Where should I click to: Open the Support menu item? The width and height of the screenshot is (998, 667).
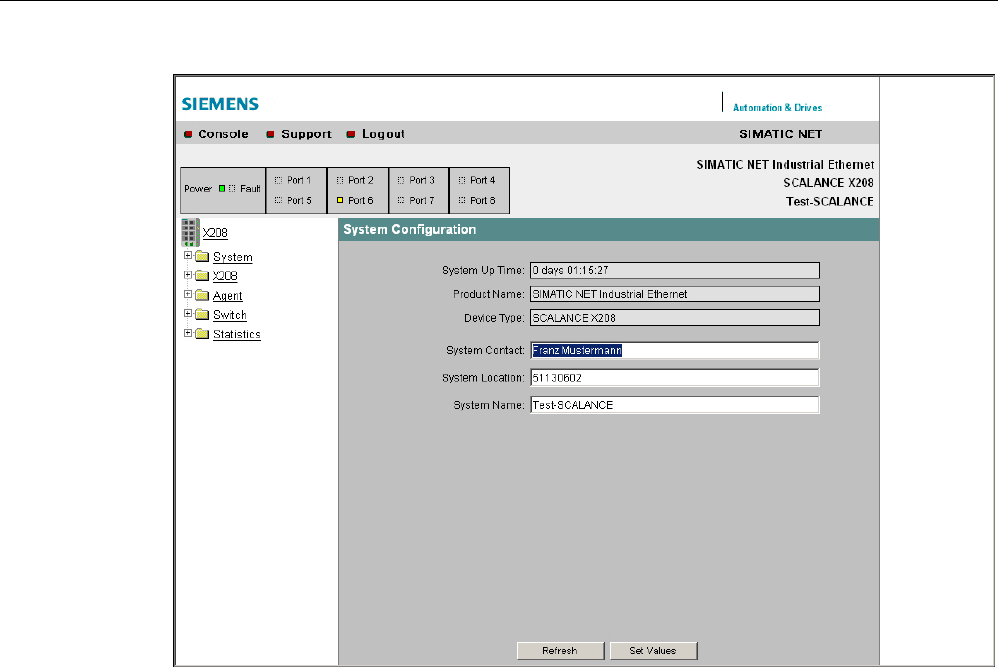click(306, 134)
